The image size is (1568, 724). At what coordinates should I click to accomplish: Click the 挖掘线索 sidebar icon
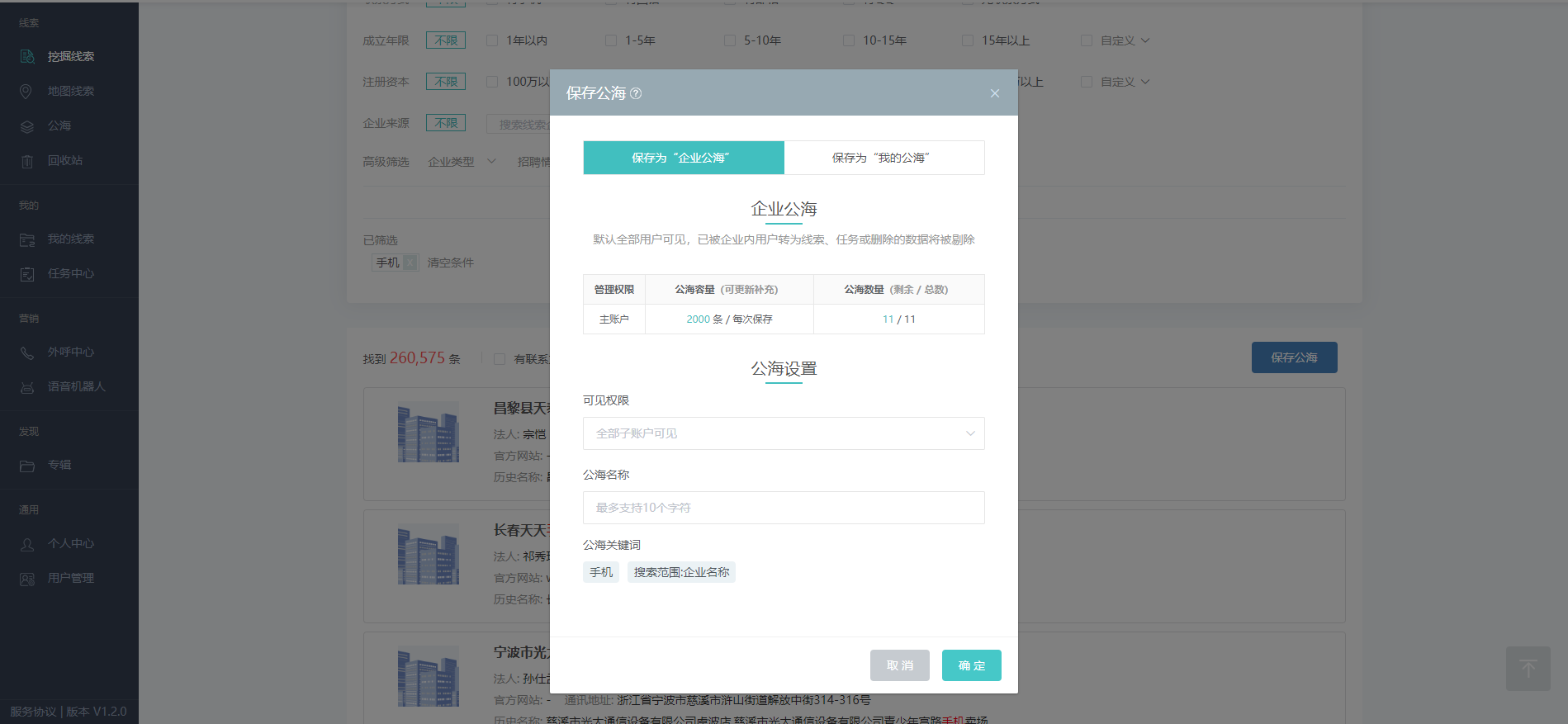[27, 56]
